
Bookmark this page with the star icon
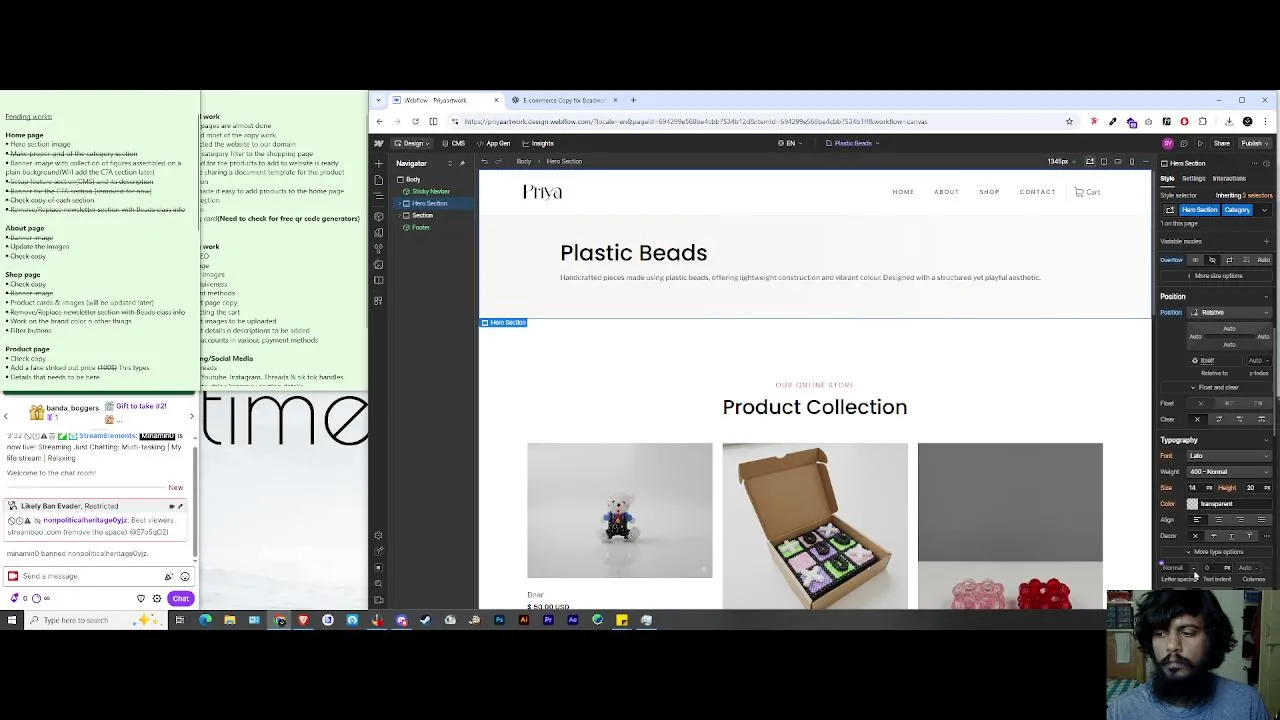tap(1069, 121)
